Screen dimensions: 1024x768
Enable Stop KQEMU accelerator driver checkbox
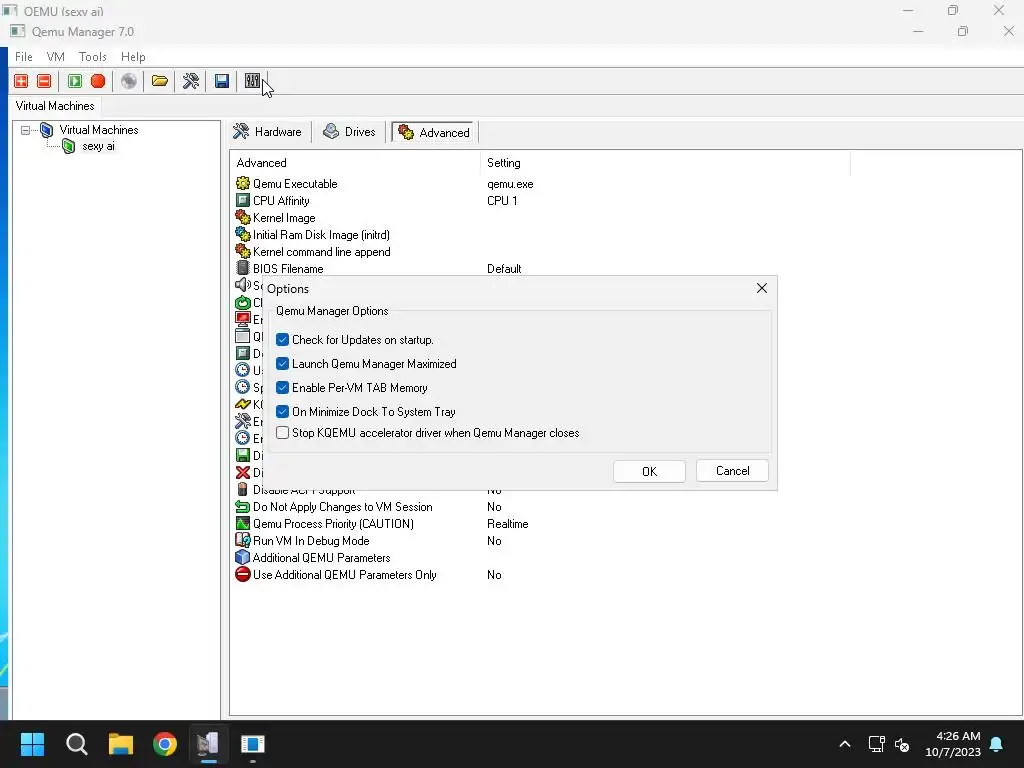tap(282, 433)
